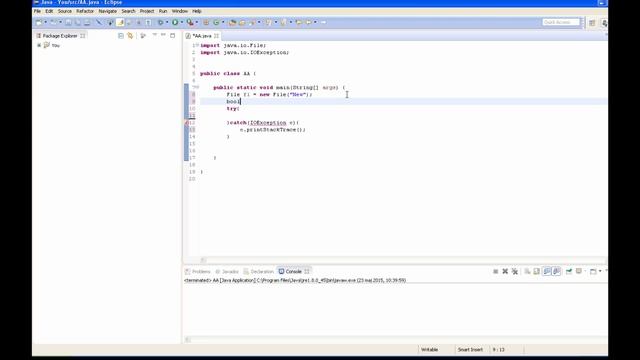Switch to the Javadoc tab
640x360 pixels.
click(x=227, y=271)
